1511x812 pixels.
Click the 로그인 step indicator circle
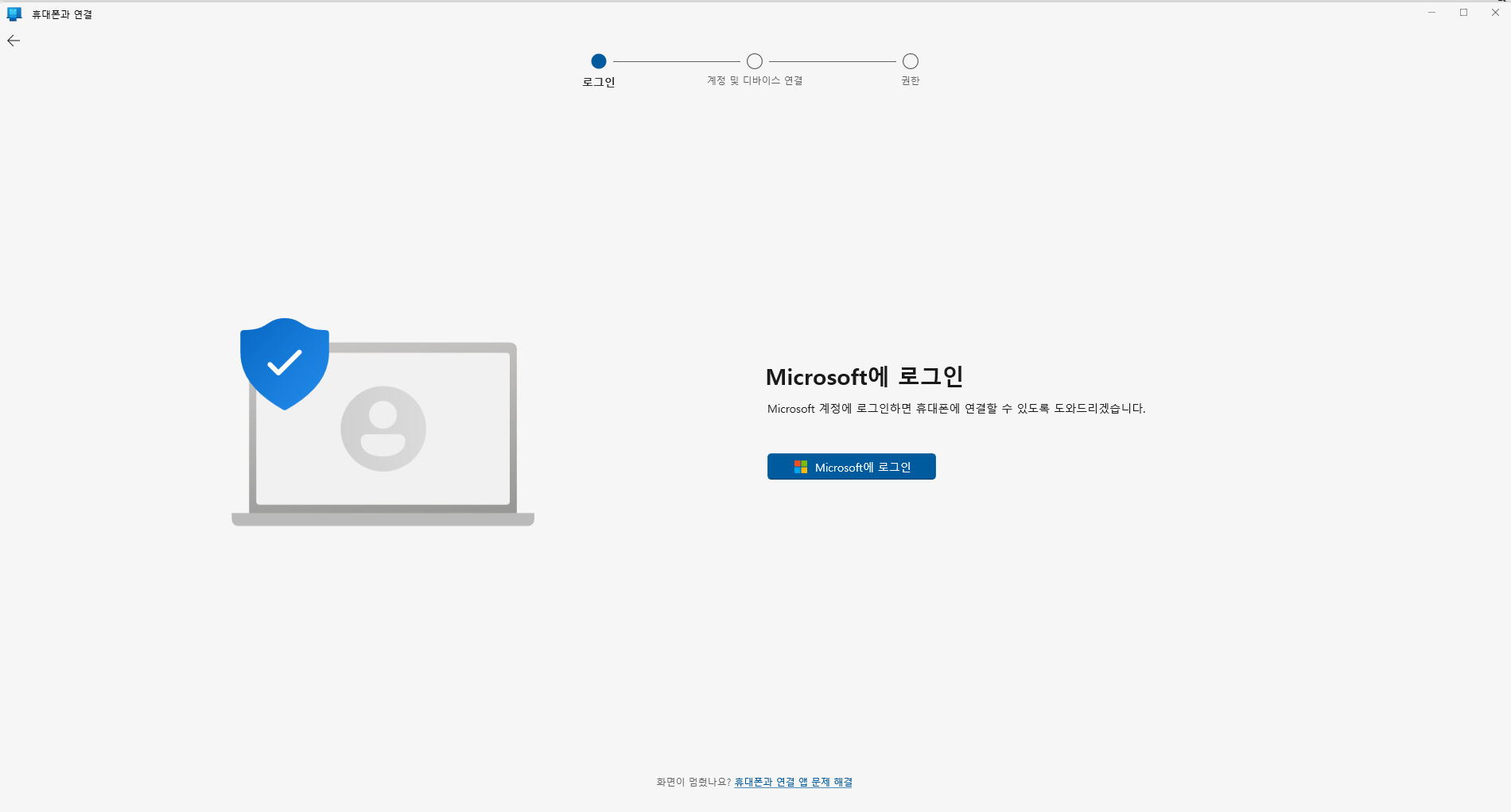[x=599, y=61]
